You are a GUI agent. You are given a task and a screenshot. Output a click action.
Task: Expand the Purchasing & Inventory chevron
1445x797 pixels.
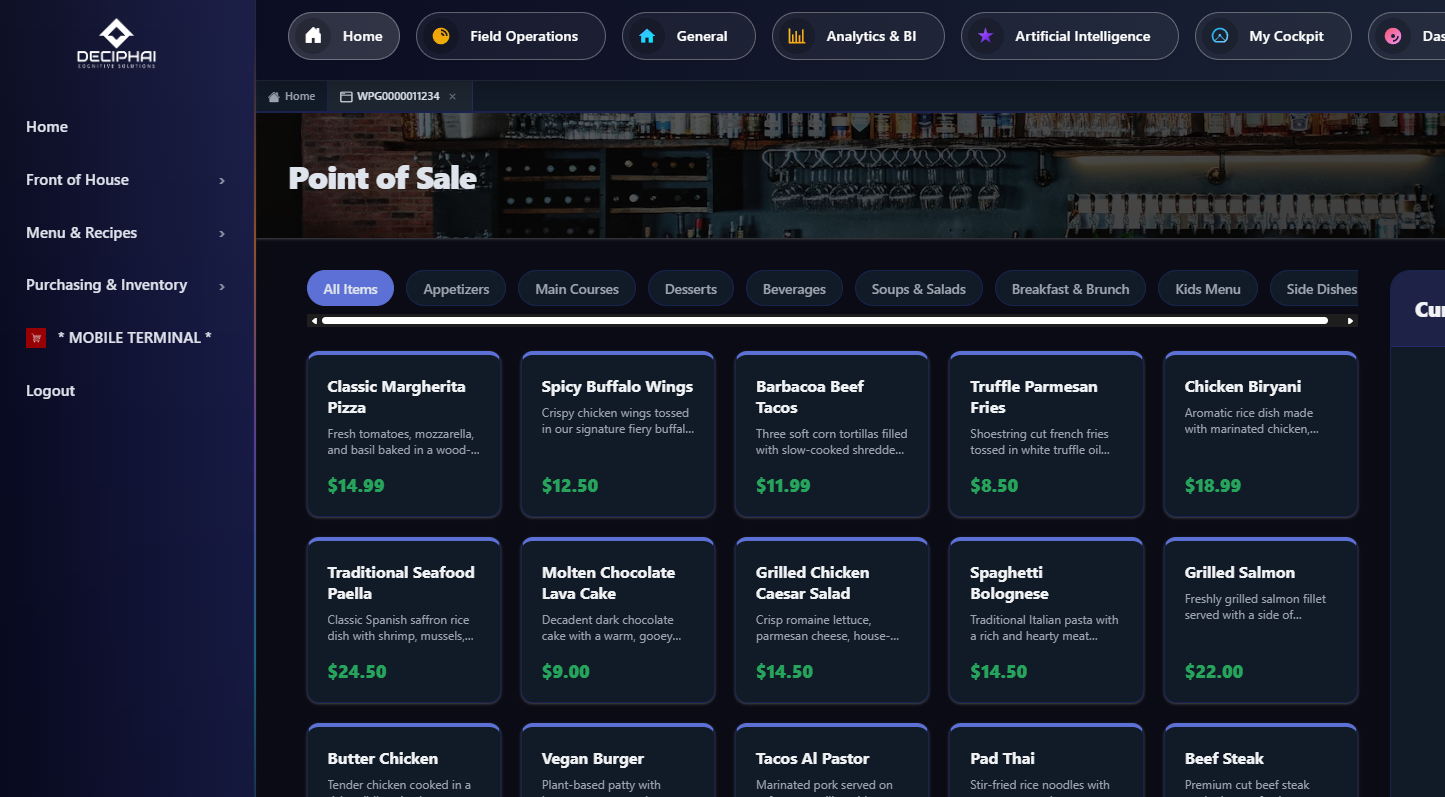pyautogui.click(x=222, y=286)
